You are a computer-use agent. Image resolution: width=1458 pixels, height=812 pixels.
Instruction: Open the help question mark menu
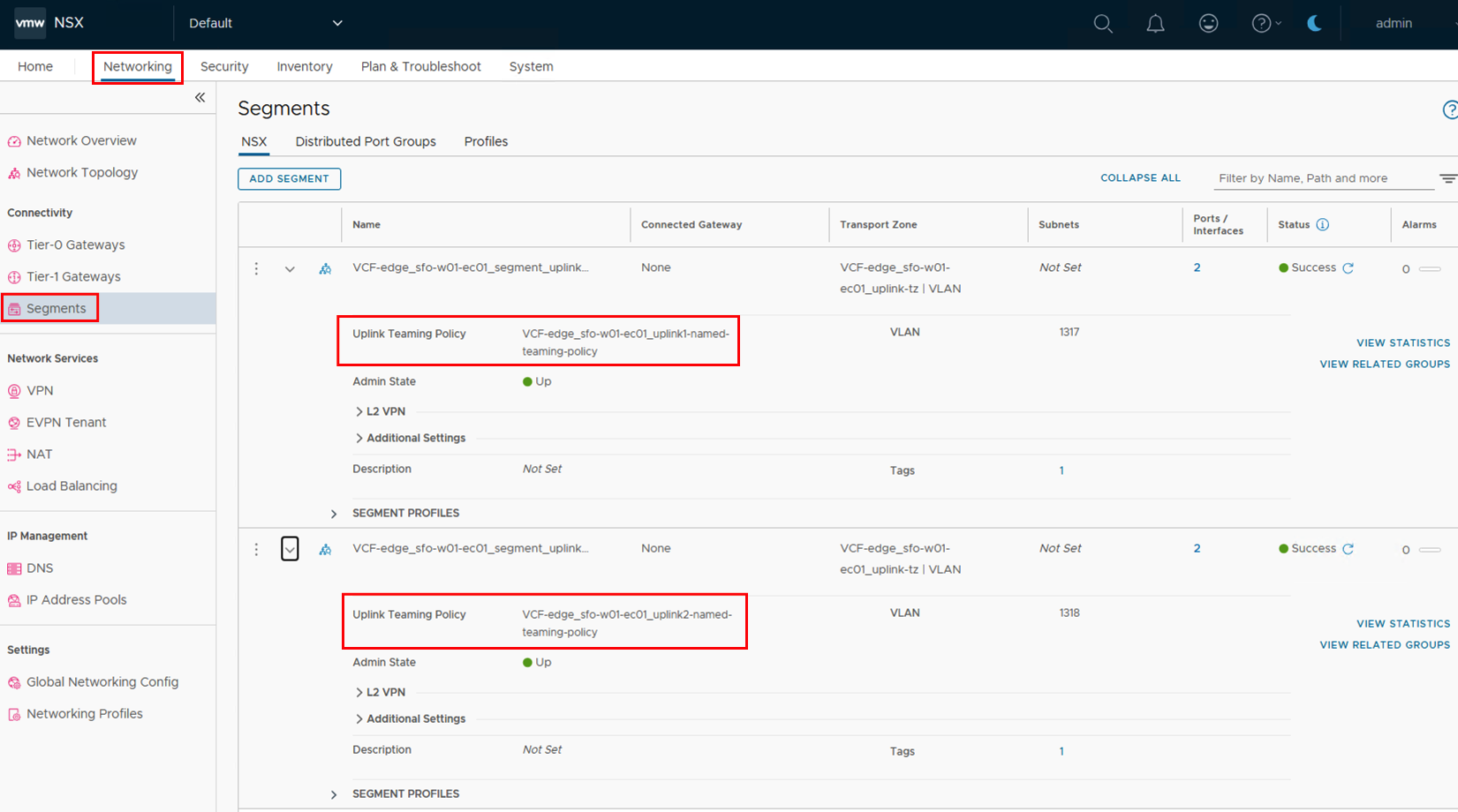pyautogui.click(x=1265, y=24)
